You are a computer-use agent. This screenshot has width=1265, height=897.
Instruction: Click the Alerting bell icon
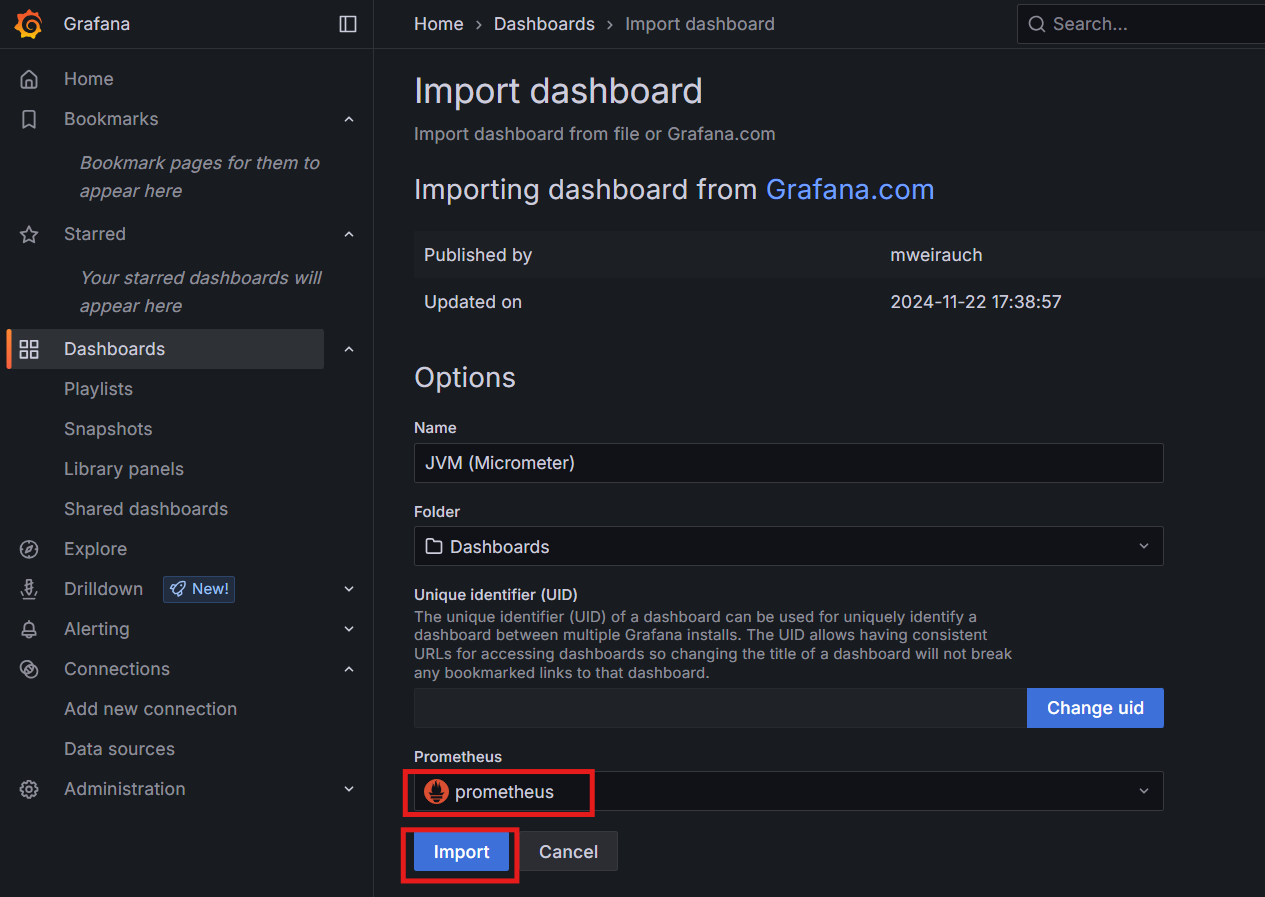tap(29, 629)
